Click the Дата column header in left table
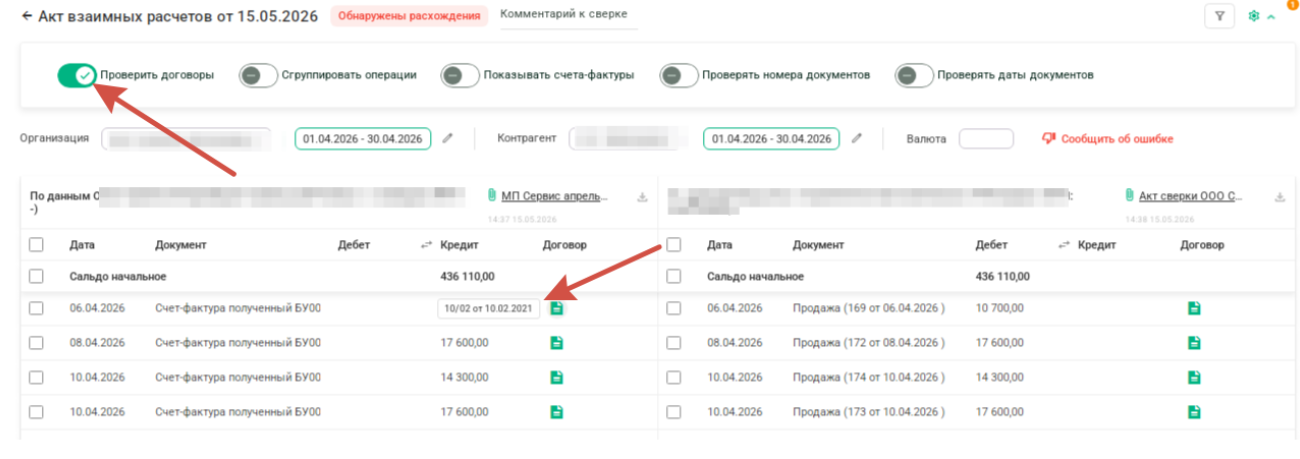 tap(82, 244)
